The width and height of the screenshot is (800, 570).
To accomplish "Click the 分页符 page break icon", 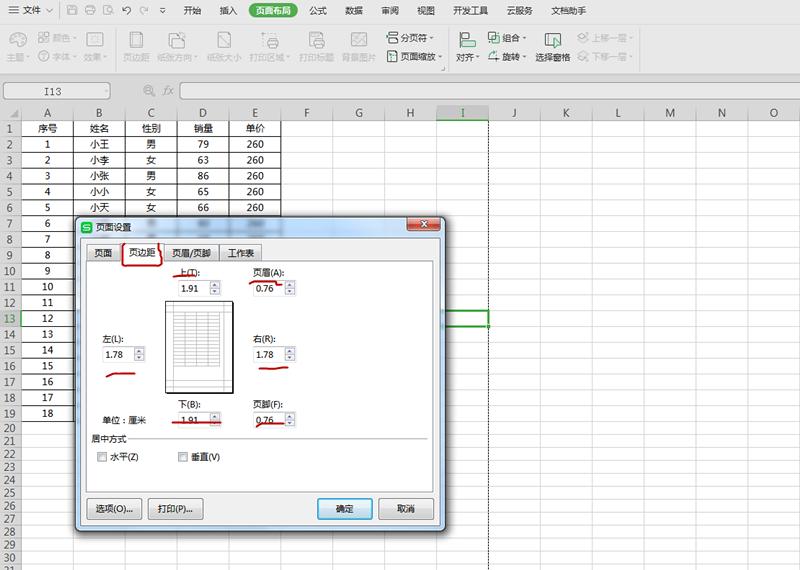I will click(x=392, y=37).
